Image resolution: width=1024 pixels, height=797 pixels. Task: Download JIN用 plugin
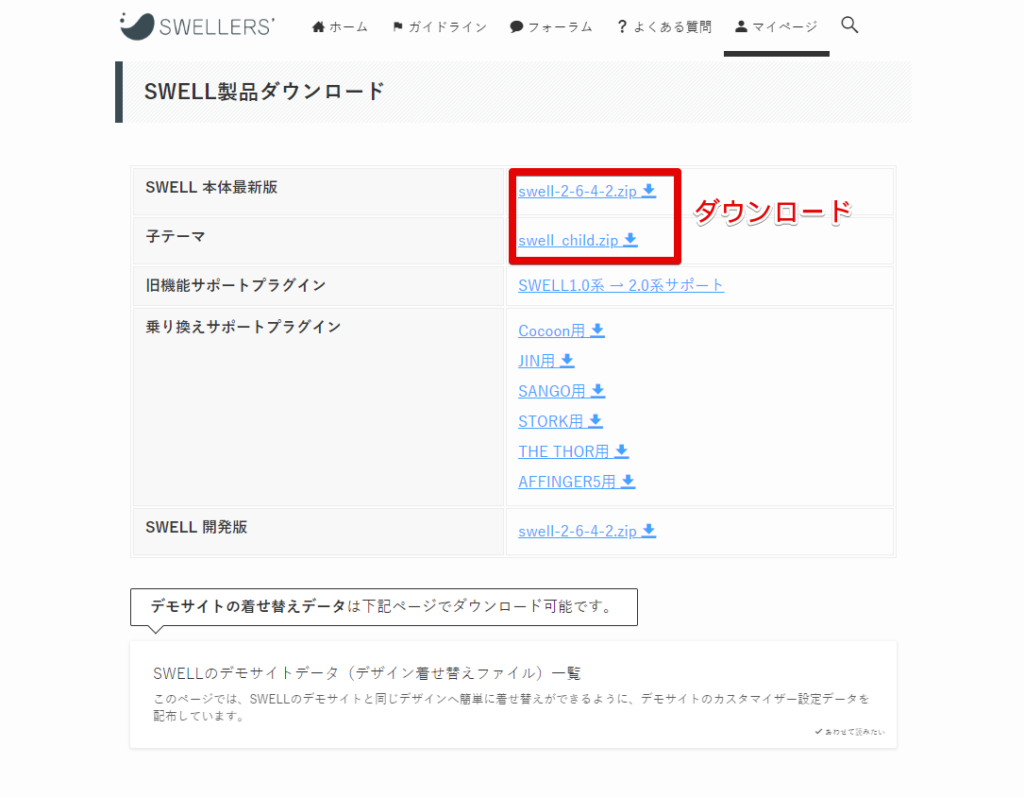546,361
